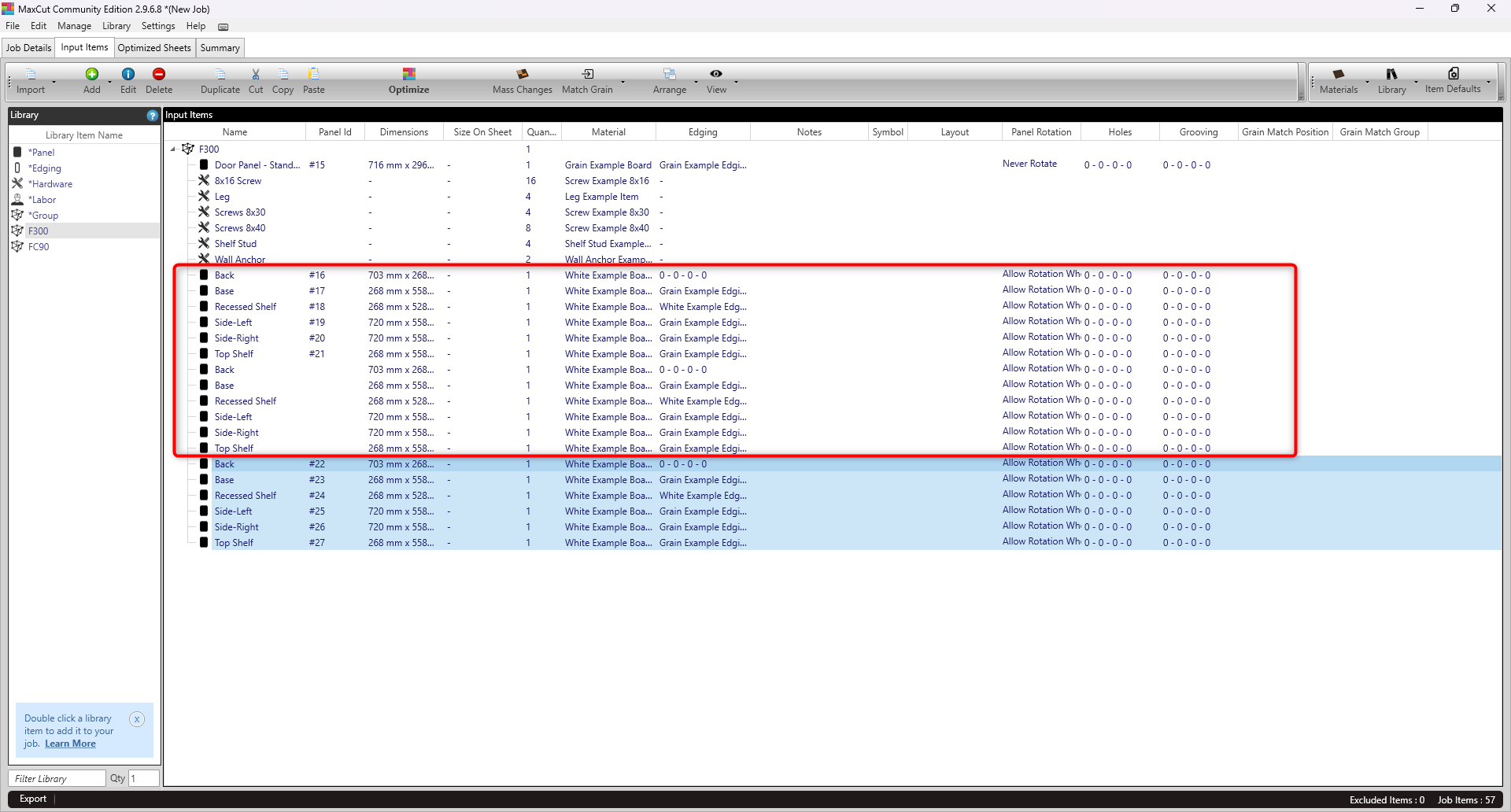The image size is (1511, 812).
Task: Open the View dropdown arrow
Action: (x=736, y=82)
